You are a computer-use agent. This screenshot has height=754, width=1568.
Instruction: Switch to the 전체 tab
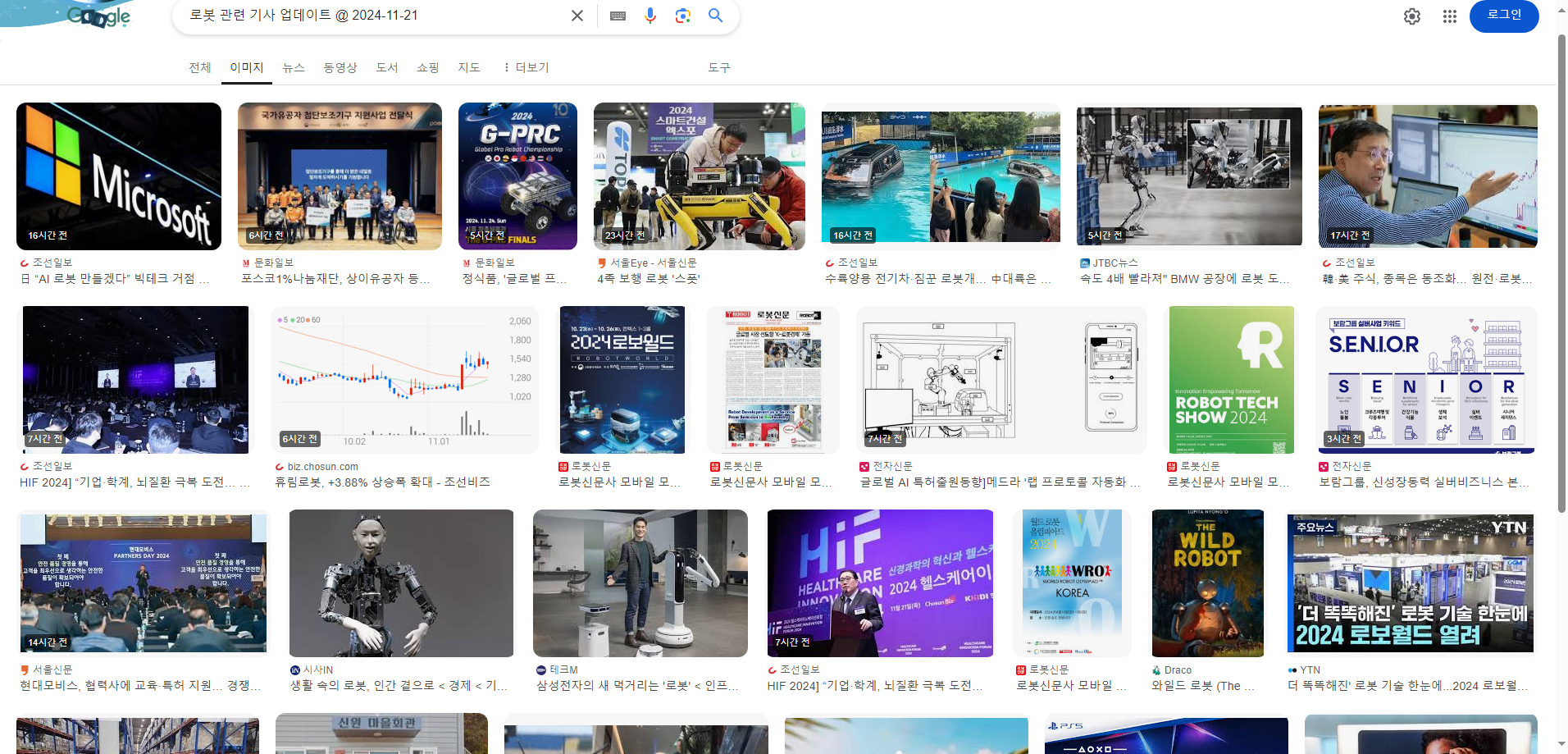[x=200, y=67]
